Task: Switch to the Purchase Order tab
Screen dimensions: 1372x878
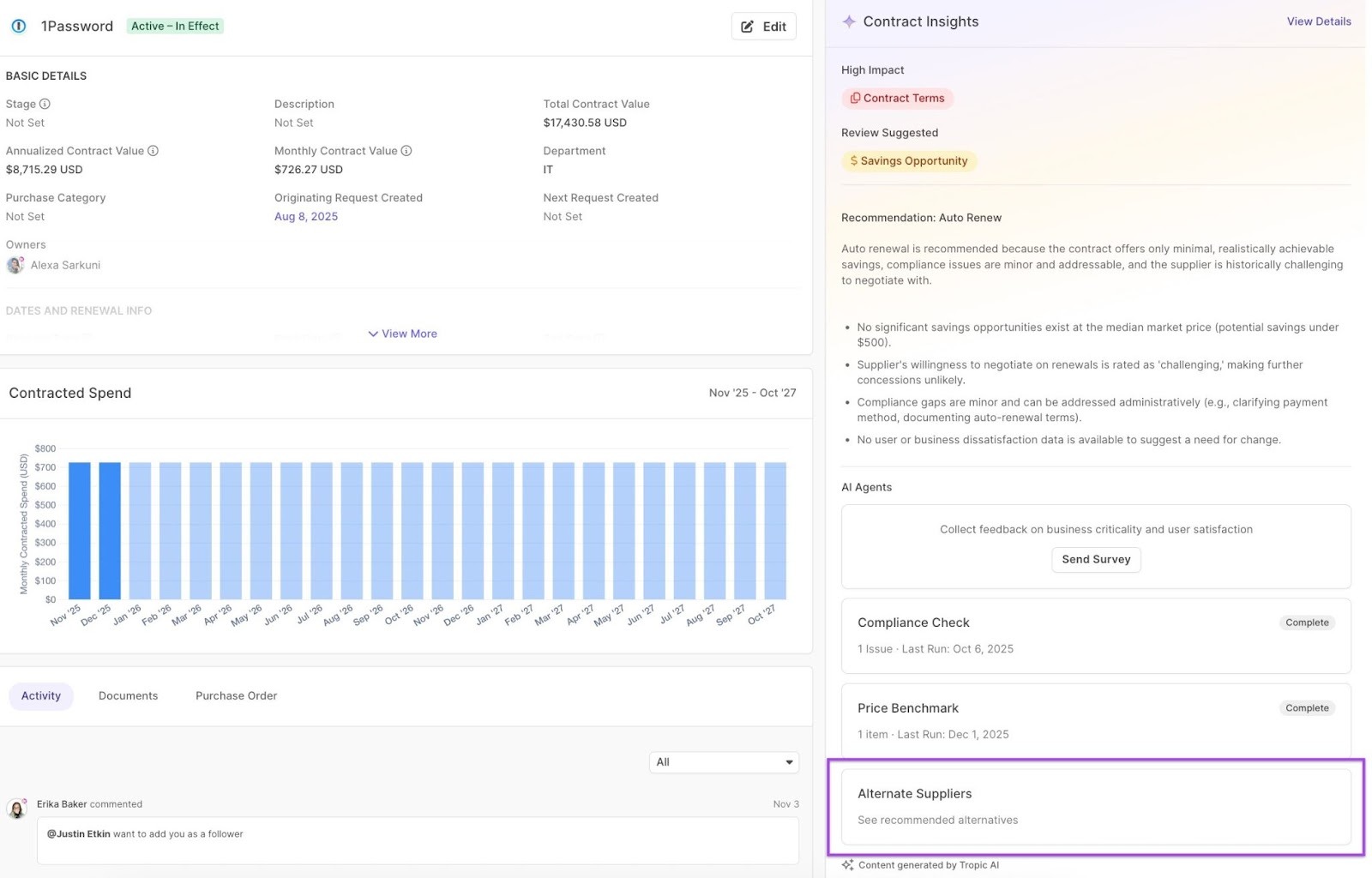Action: tap(236, 696)
